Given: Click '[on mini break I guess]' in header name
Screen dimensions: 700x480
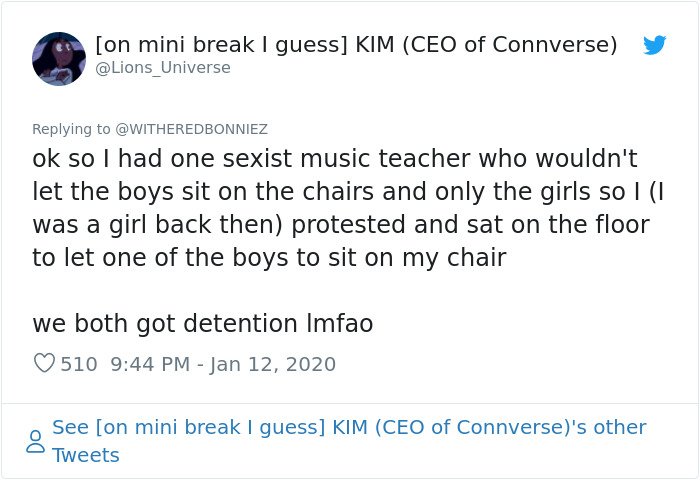Looking at the screenshot, I should (x=221, y=45).
